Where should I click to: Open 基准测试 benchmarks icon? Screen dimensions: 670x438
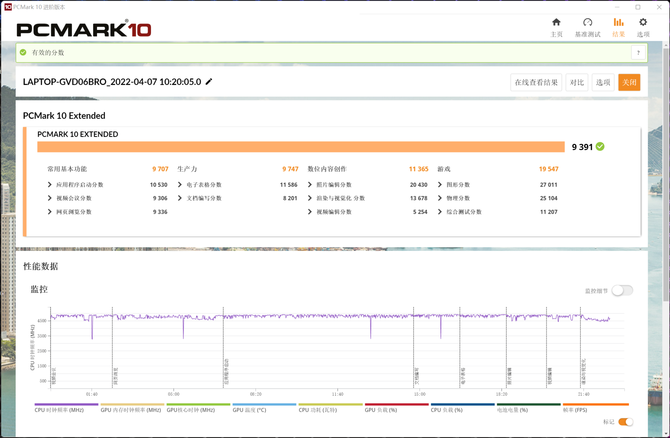(588, 22)
